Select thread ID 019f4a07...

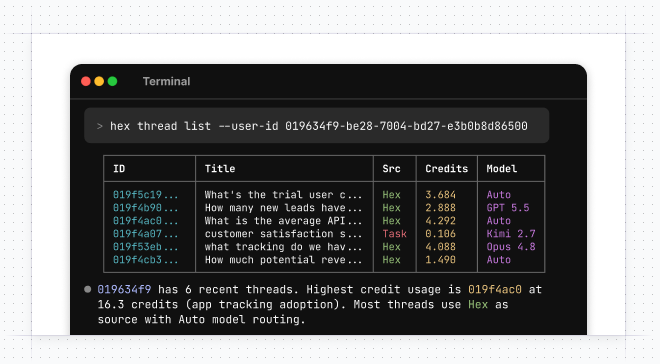coord(146,234)
